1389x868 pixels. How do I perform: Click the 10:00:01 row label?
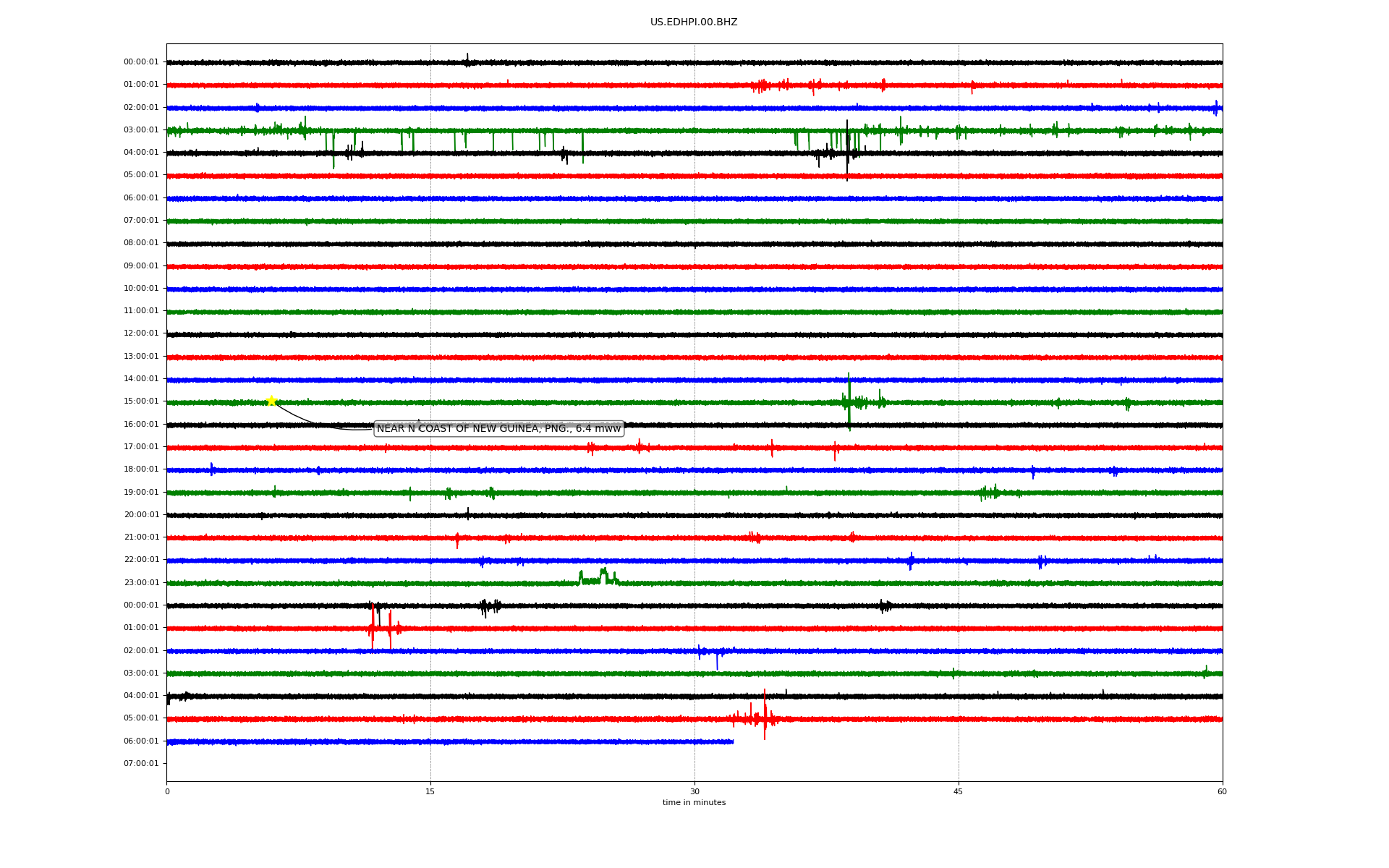[x=141, y=288]
